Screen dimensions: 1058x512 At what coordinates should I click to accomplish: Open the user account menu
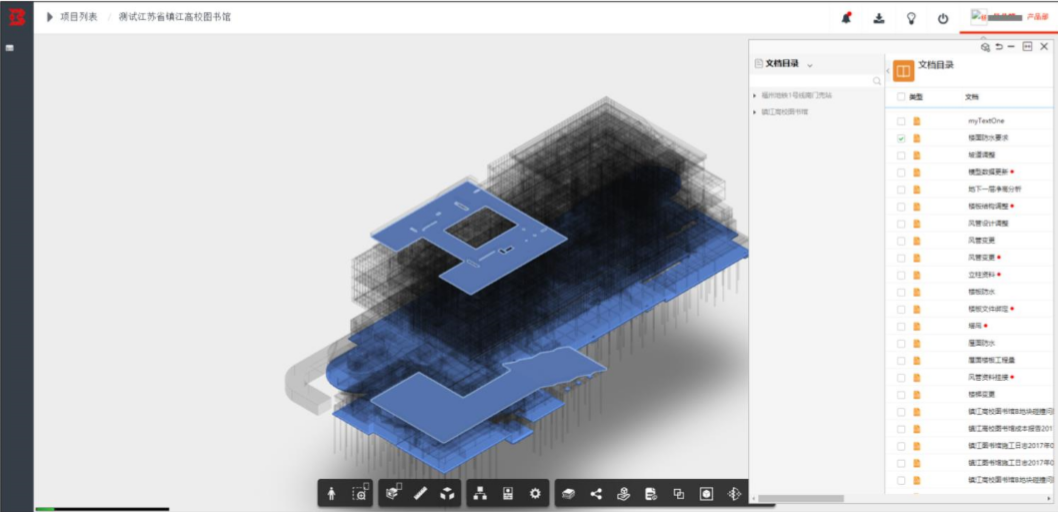[x=1008, y=18]
